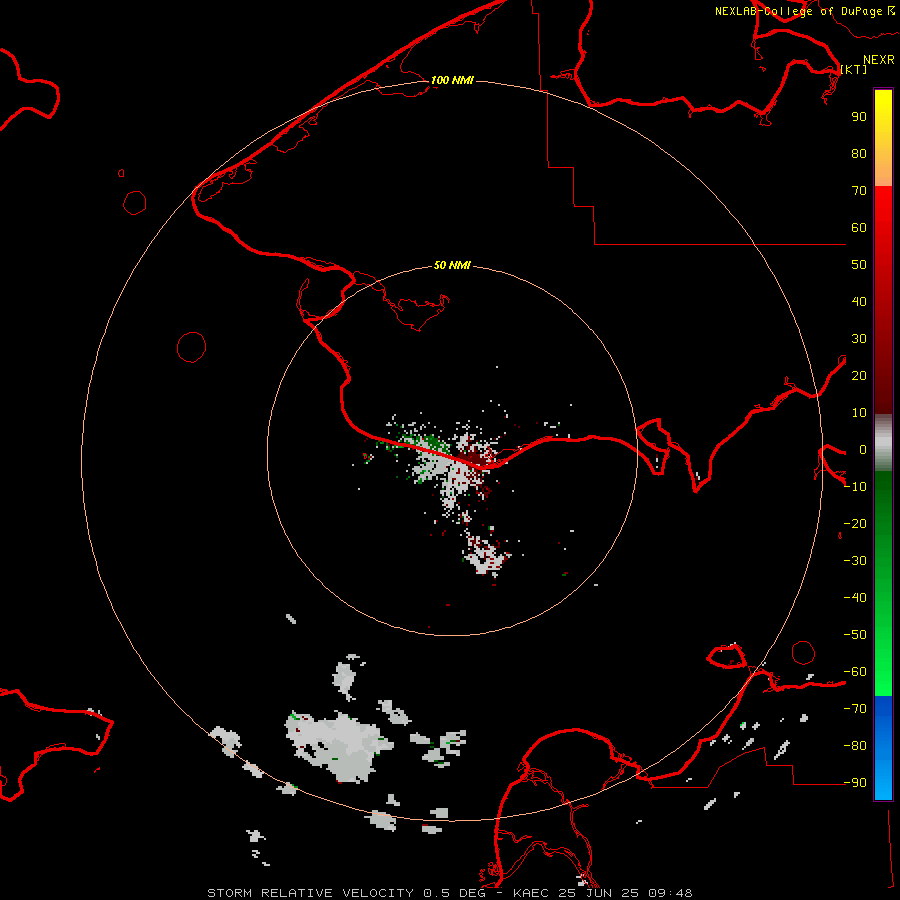Click the positive 70 scale value
The height and width of the screenshot is (900, 900).
[859, 191]
